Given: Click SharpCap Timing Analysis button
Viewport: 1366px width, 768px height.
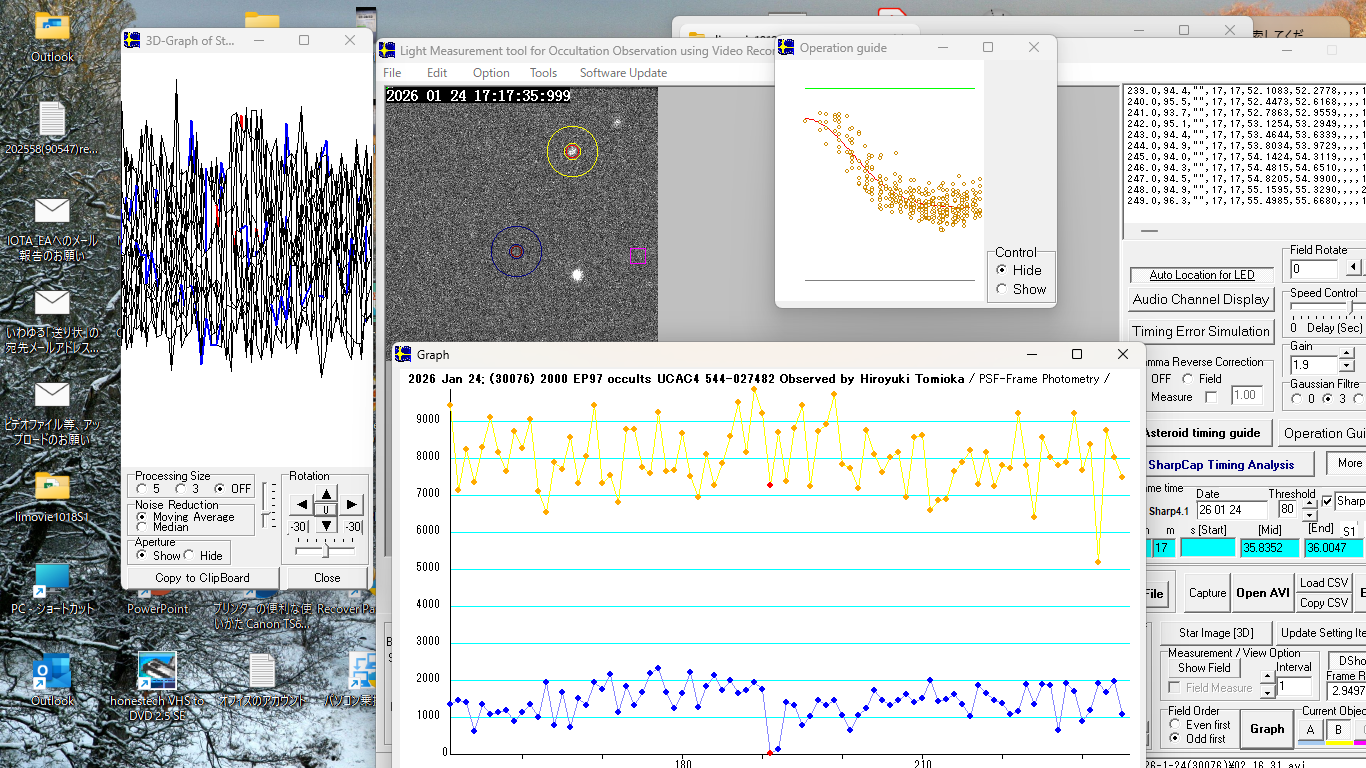Looking at the screenshot, I should pos(1220,465).
